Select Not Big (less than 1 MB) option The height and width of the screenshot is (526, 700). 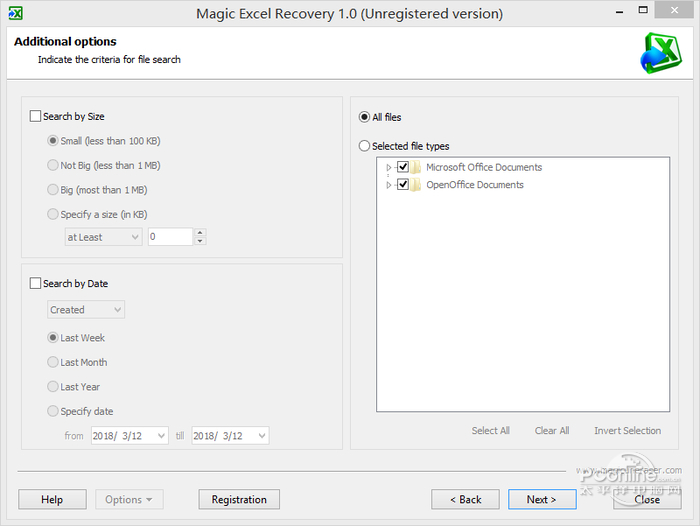click(53, 165)
